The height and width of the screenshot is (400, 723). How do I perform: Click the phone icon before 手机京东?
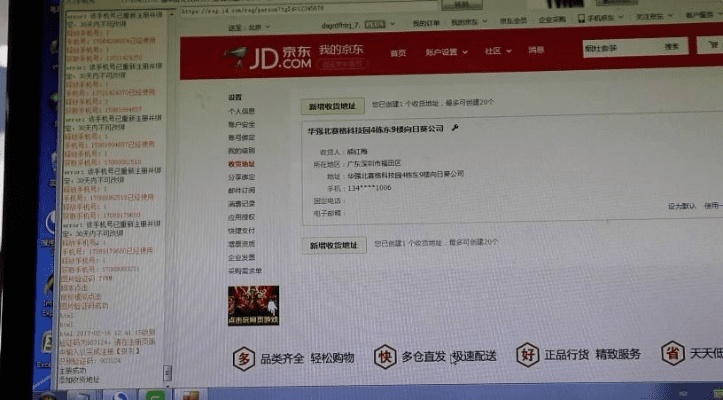[581, 18]
